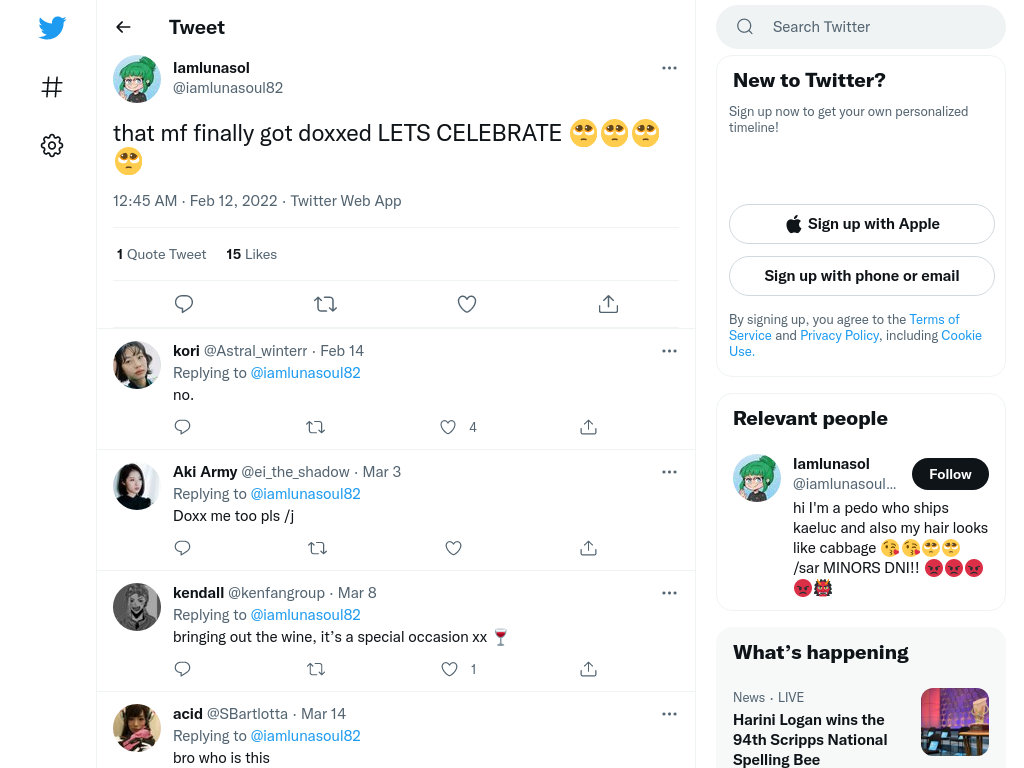Screen dimensions: 1024x768
Task: Open Explore via the hashtag icon
Action: [52, 87]
